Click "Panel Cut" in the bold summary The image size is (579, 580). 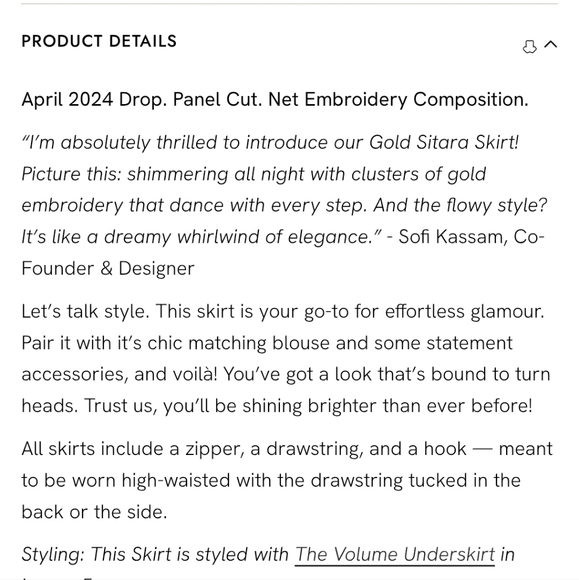(217, 100)
